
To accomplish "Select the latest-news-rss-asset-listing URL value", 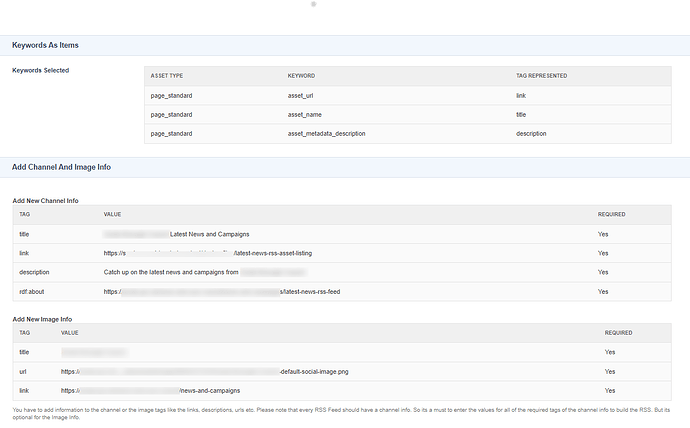I will [x=208, y=253].
